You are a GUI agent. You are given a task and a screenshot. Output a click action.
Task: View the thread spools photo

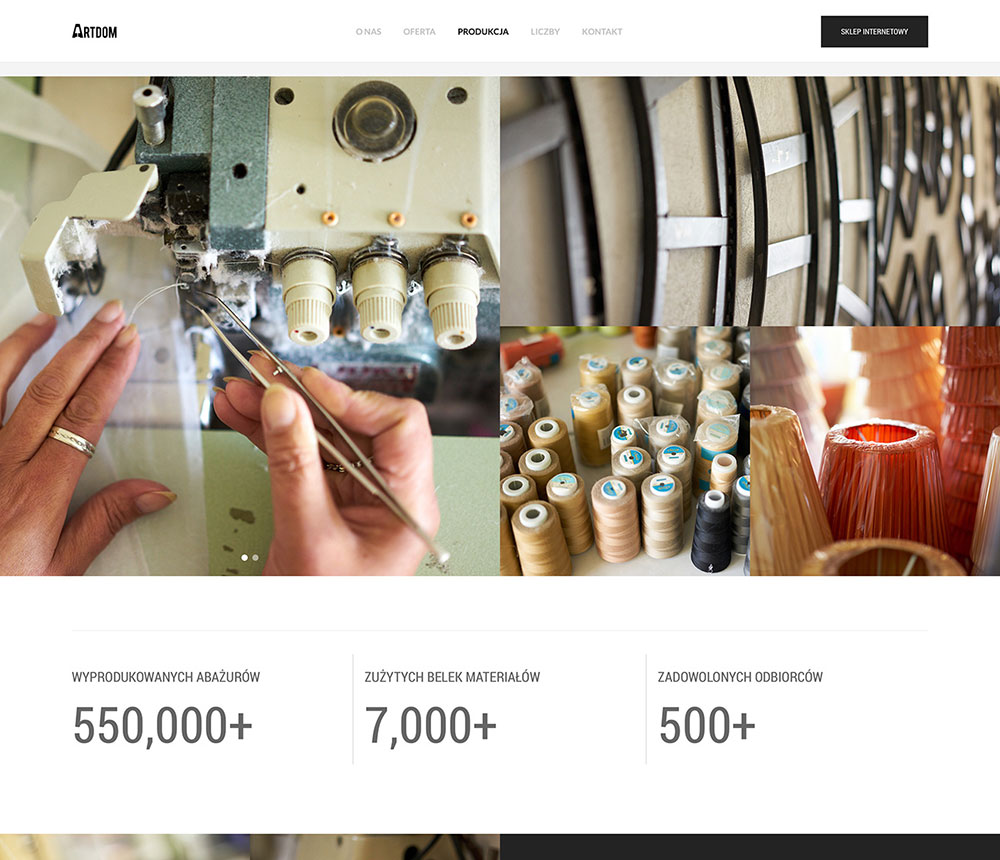(x=625, y=451)
